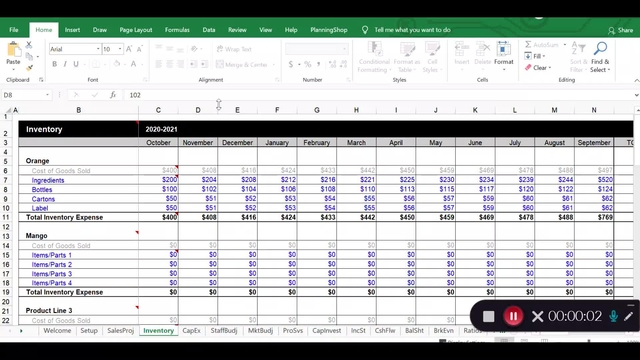Click the Insert Function fx icon
The height and width of the screenshot is (360, 640).
113,95
